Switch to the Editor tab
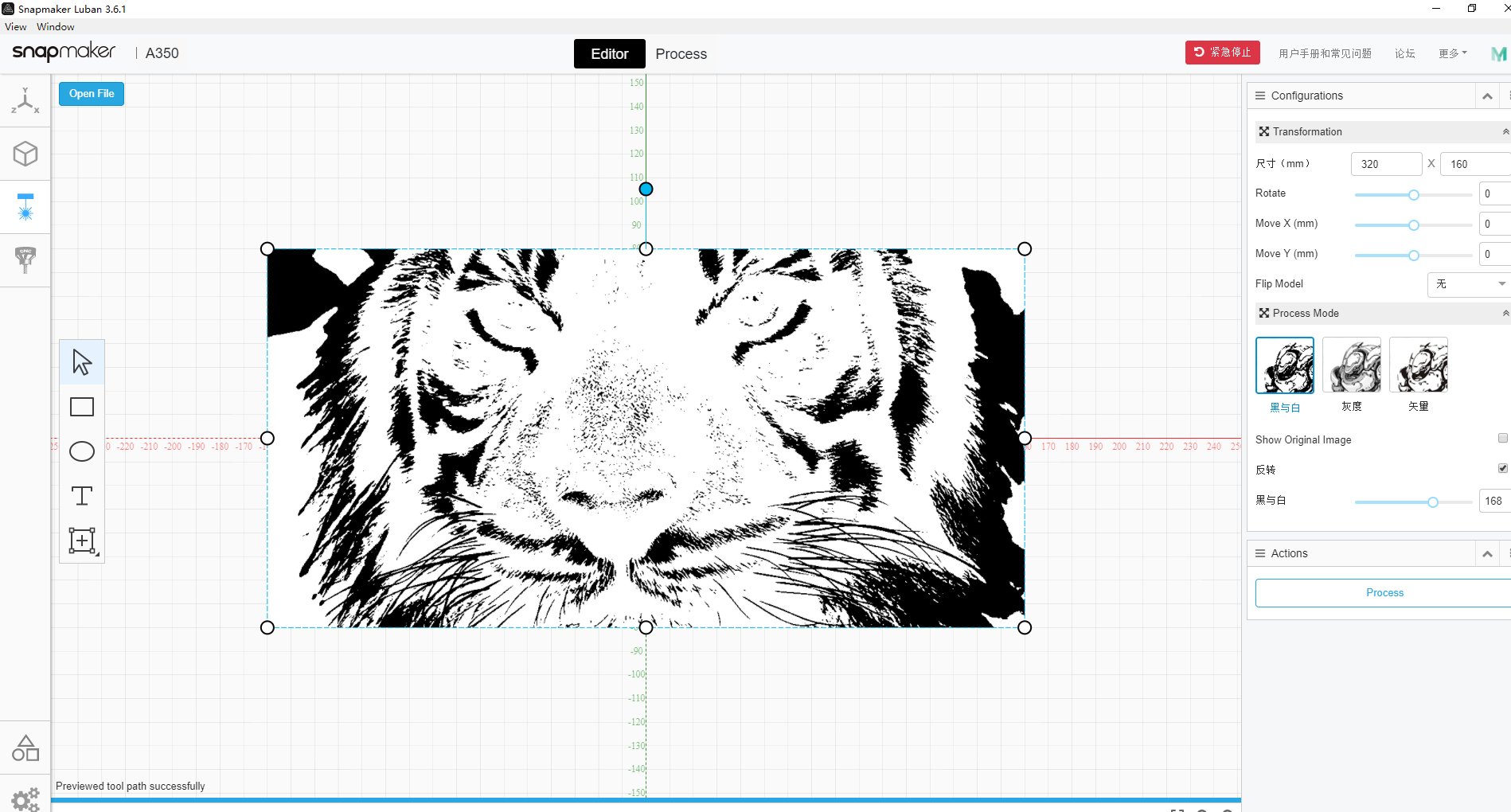This screenshot has height=812, width=1511. click(609, 53)
